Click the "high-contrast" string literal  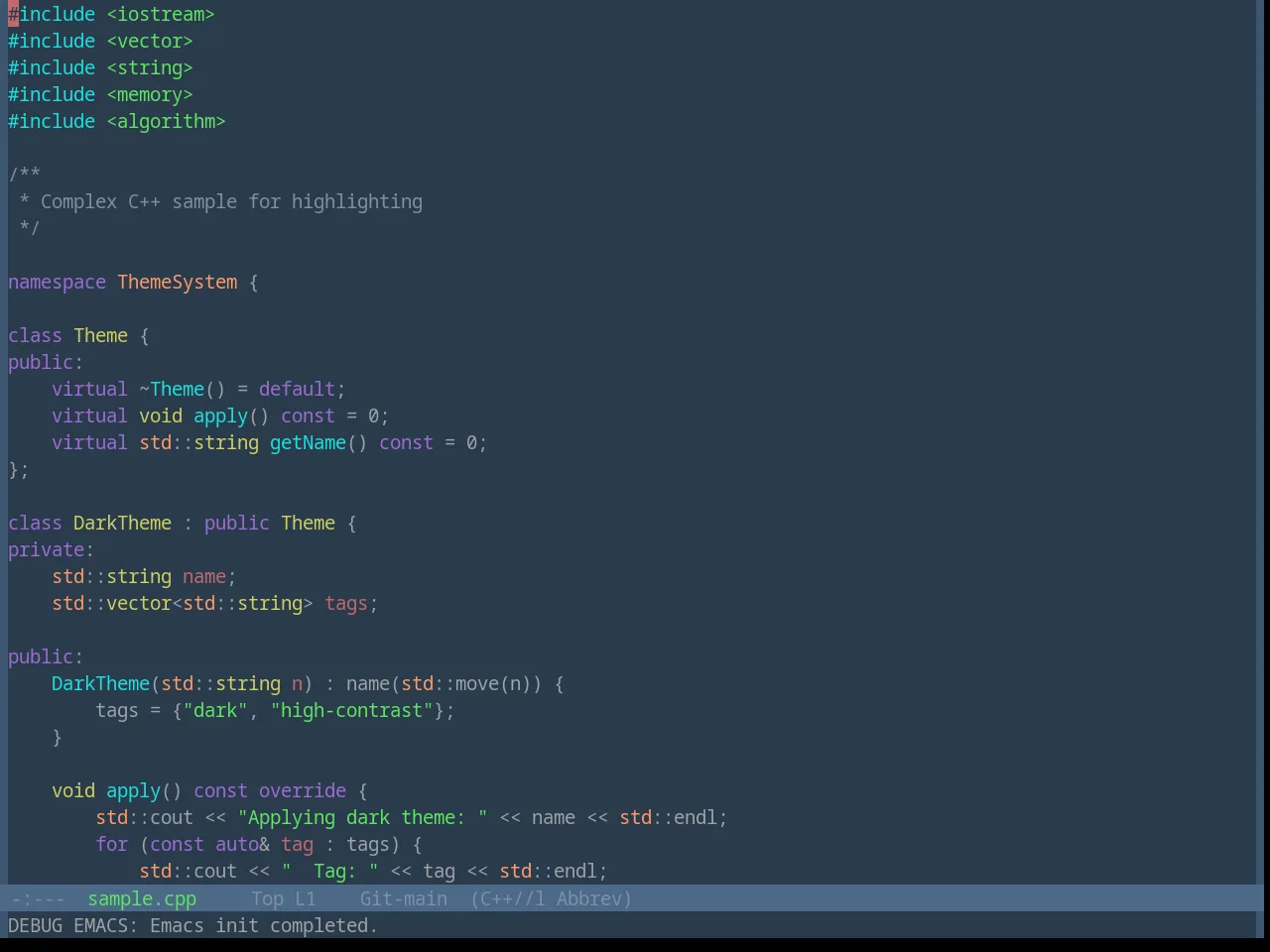pyautogui.click(x=351, y=711)
